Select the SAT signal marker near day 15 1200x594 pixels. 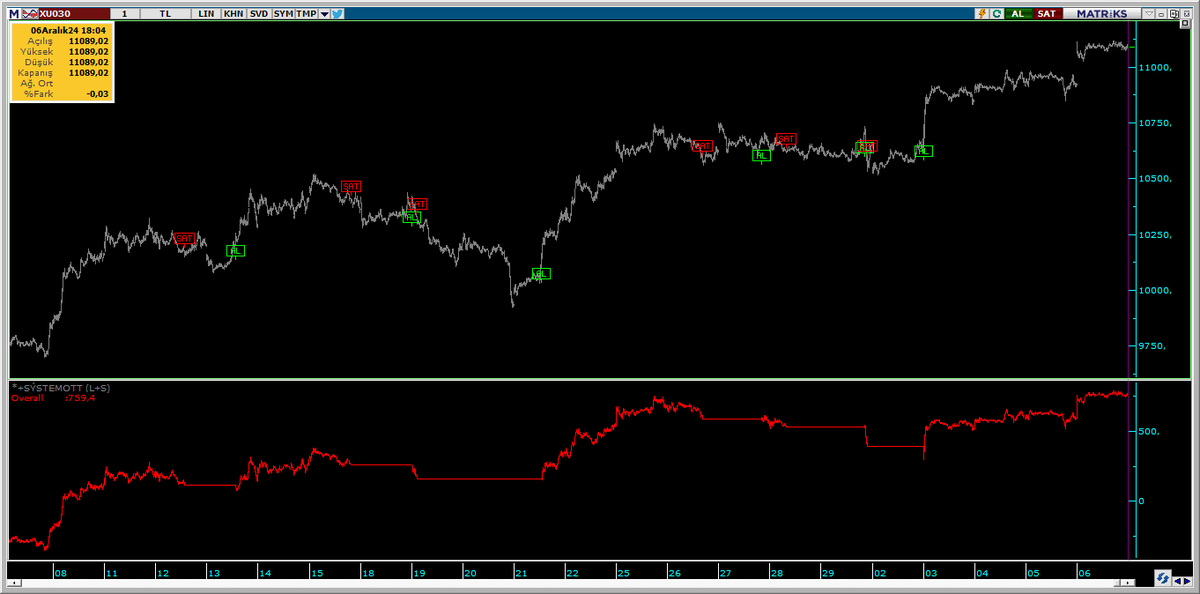pos(351,186)
